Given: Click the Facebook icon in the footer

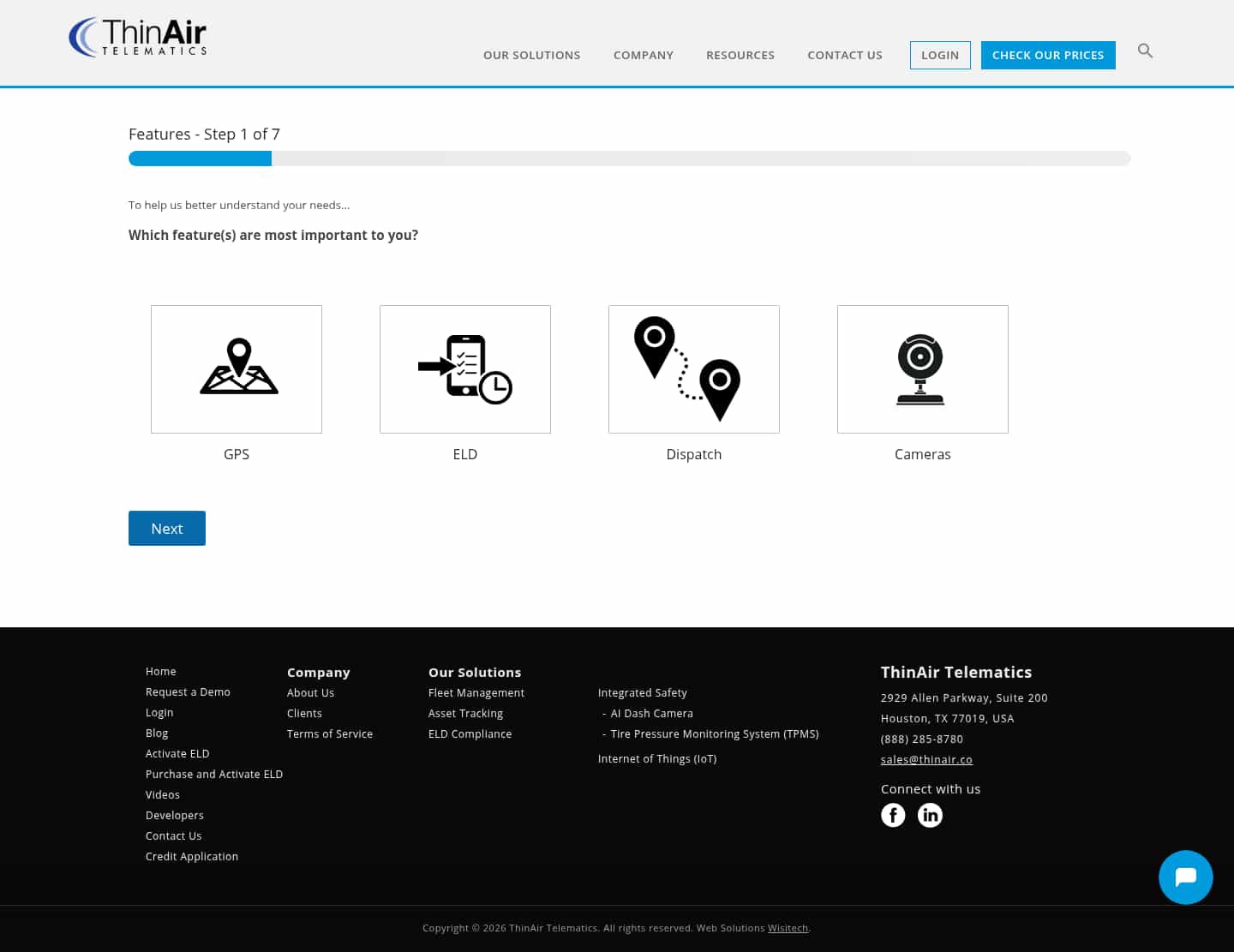Looking at the screenshot, I should [893, 815].
